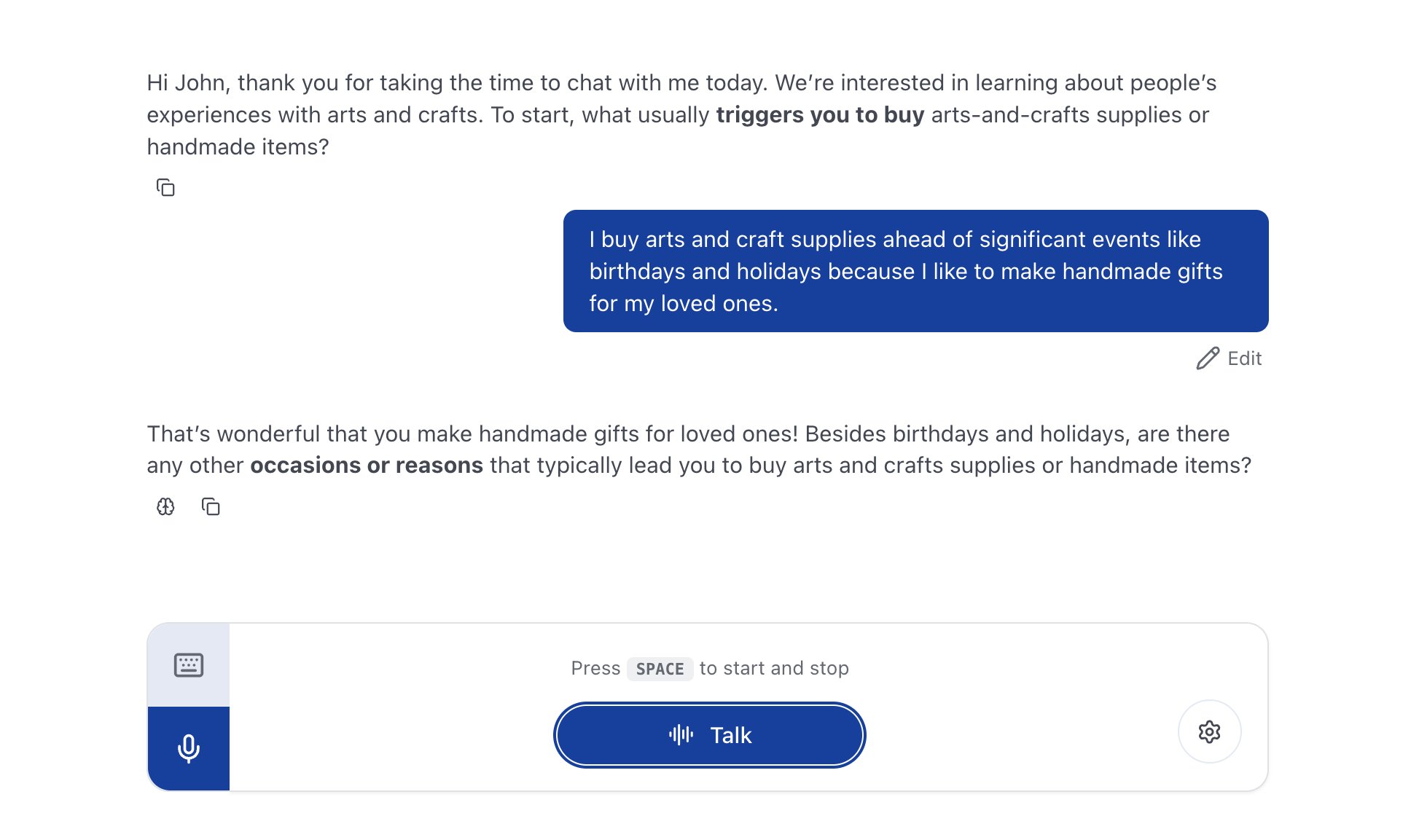Viewport: 1411px width, 840px height.
Task: Click the waveform icon inside Talk
Action: coord(681,734)
